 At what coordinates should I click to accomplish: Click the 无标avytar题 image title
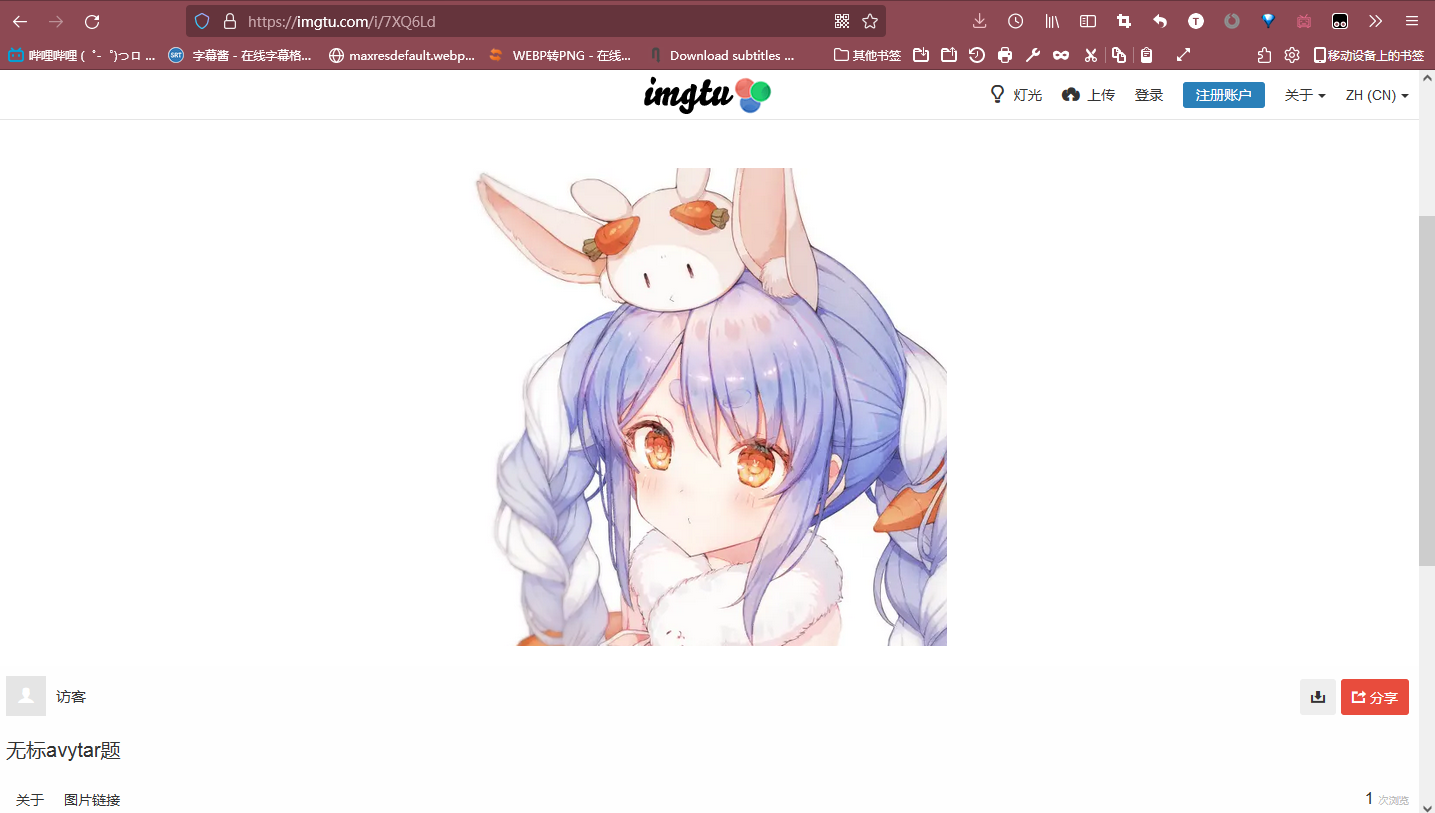coord(63,751)
